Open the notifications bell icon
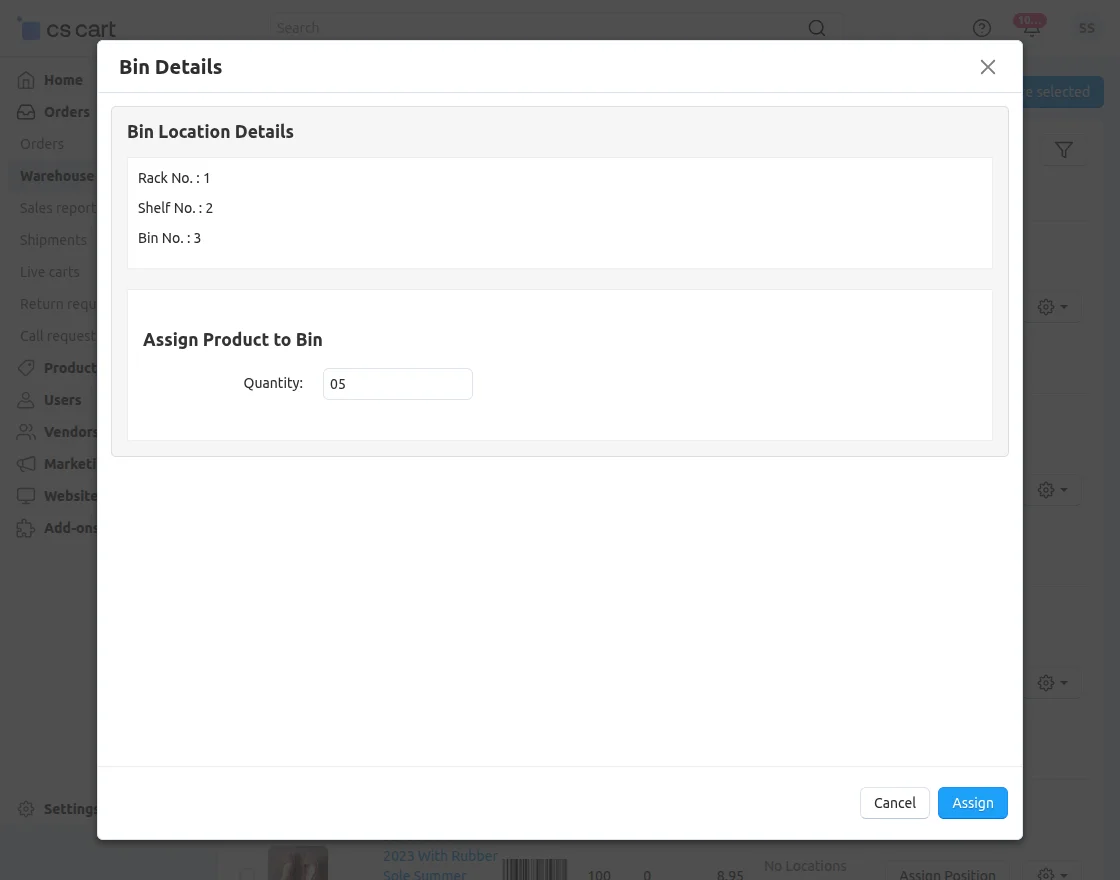Image resolution: width=1120 pixels, height=880 pixels. coord(1031,28)
